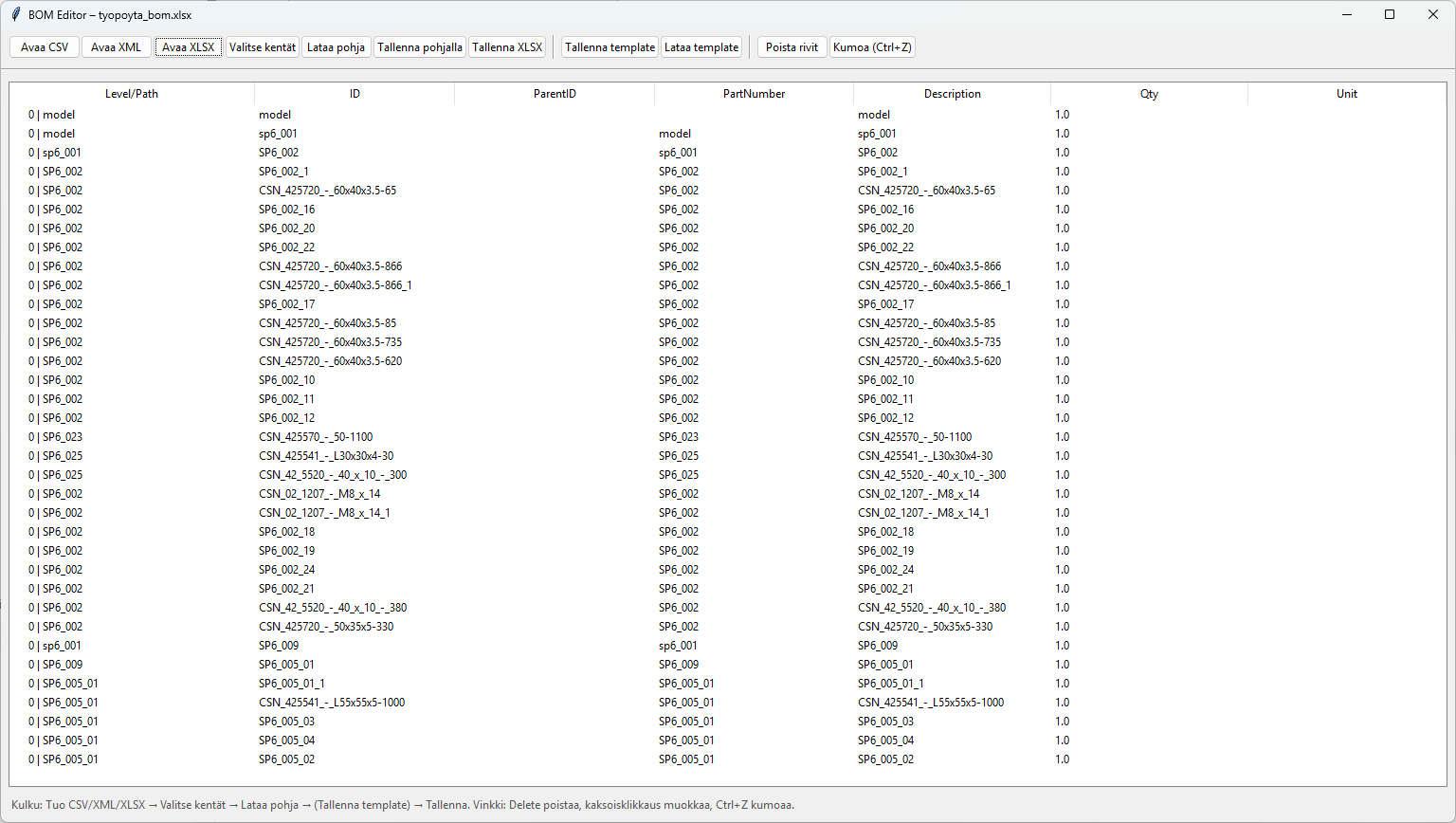Select SP6_002_19 in the Description column

click(x=885, y=551)
